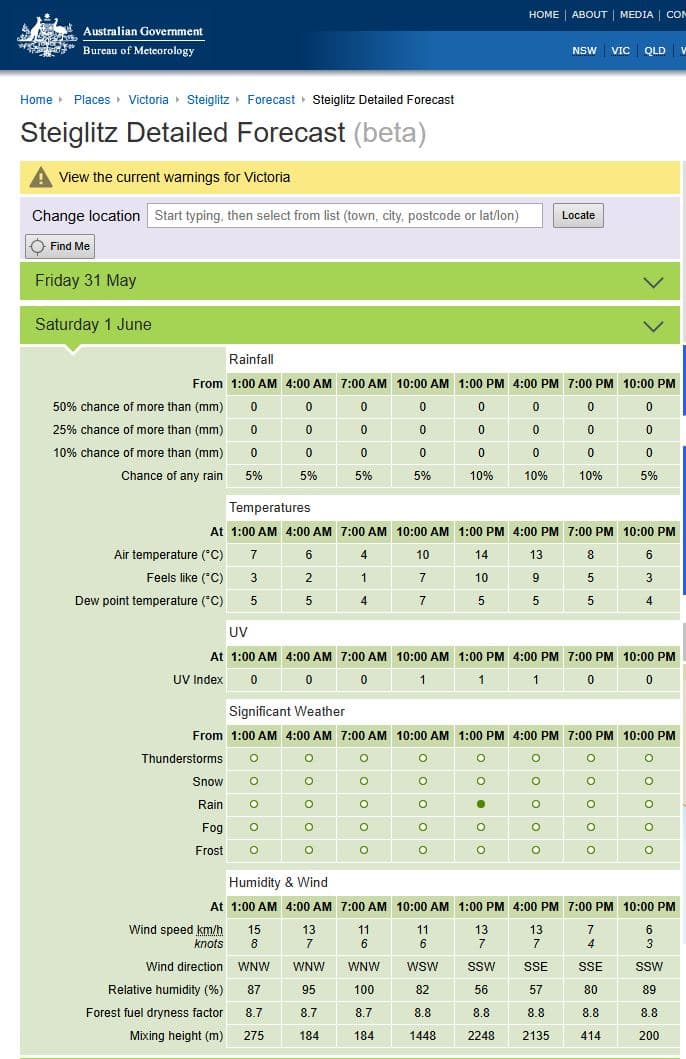Navigate to the Forecast breadcrumb link
Image resolution: width=686 pixels, height=1059 pixels.
[x=271, y=100]
